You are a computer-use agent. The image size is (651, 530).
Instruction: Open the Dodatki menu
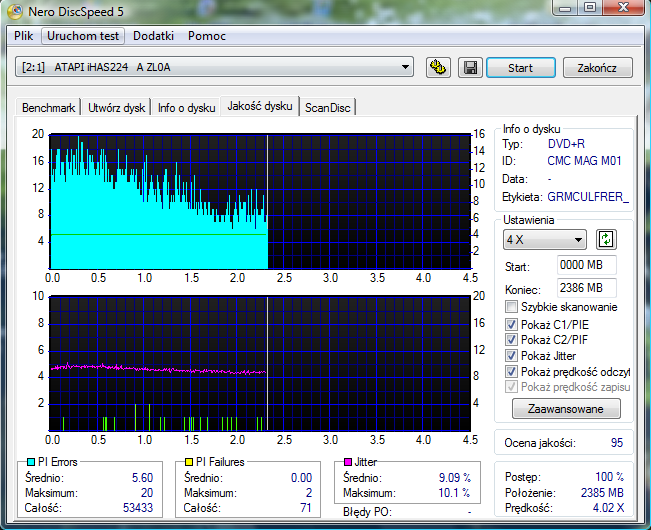click(153, 36)
